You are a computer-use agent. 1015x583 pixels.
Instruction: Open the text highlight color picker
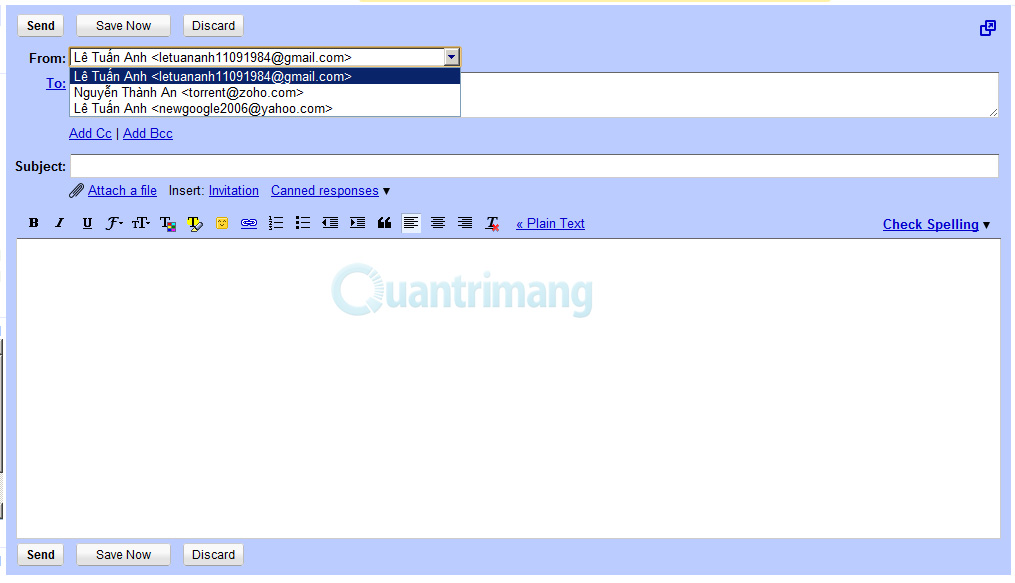195,224
